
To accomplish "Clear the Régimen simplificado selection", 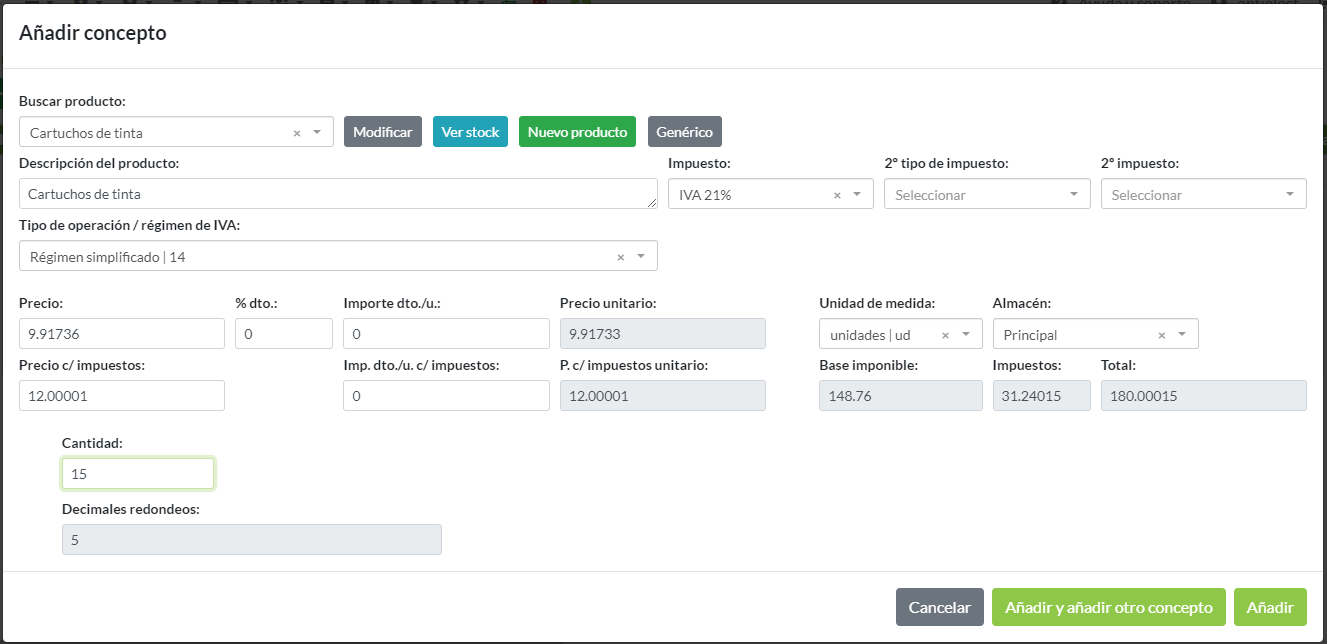I will (620, 257).
